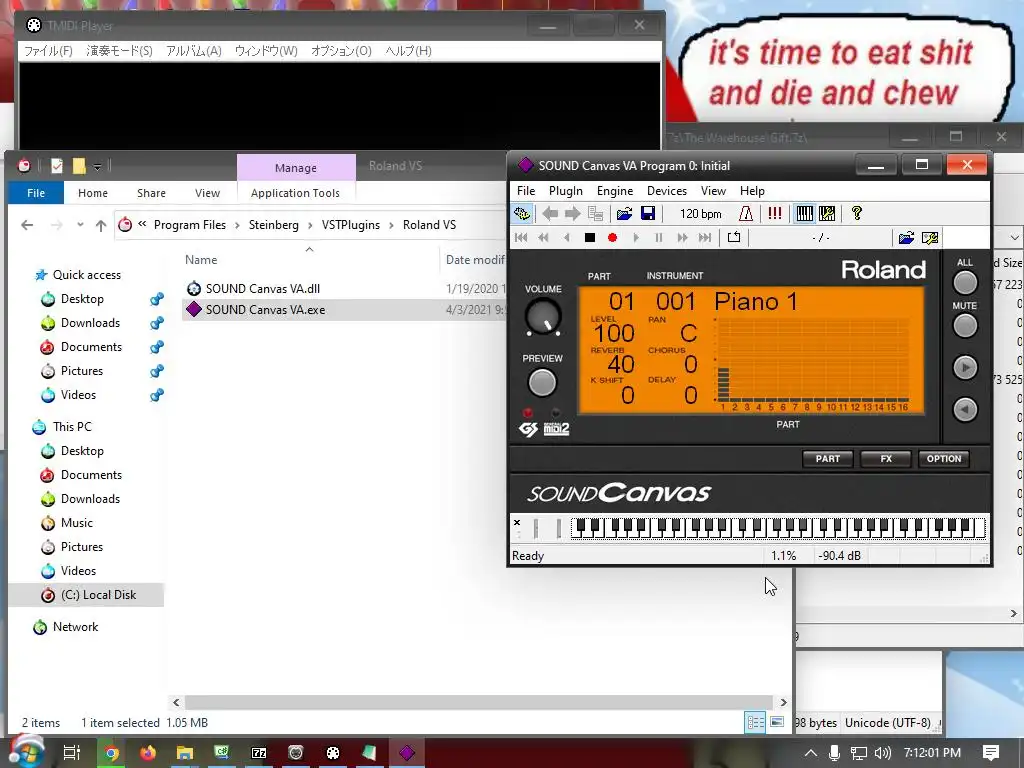Screen dimensions: 1024x768
Task: Click the Piano 1 instrument name on the display
Action: (756, 302)
